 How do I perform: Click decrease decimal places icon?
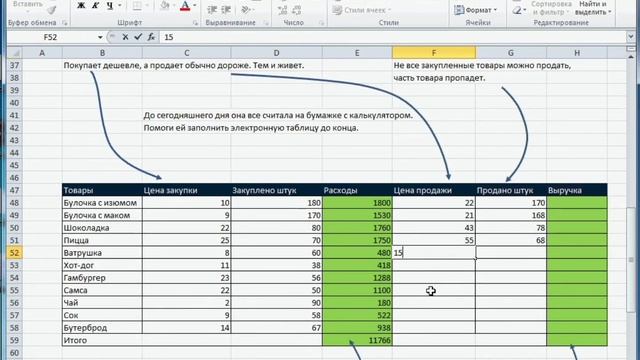click(297, 10)
